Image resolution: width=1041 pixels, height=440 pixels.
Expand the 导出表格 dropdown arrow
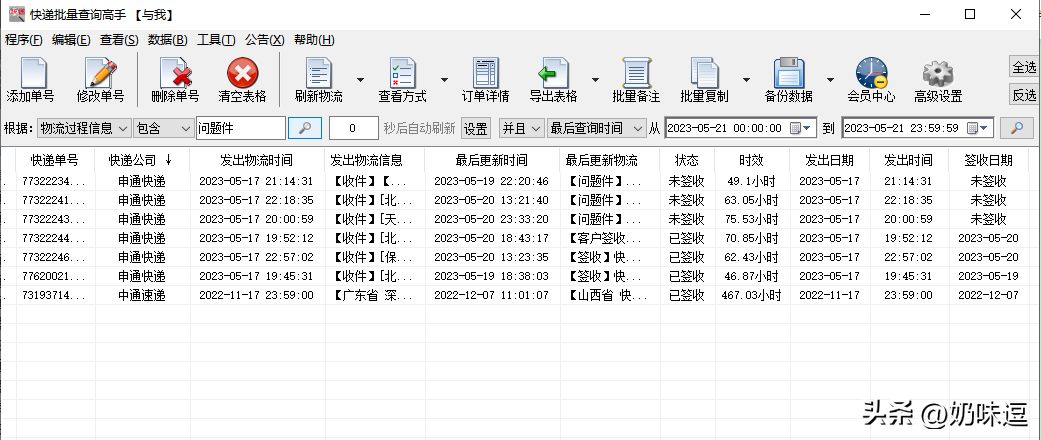(595, 80)
